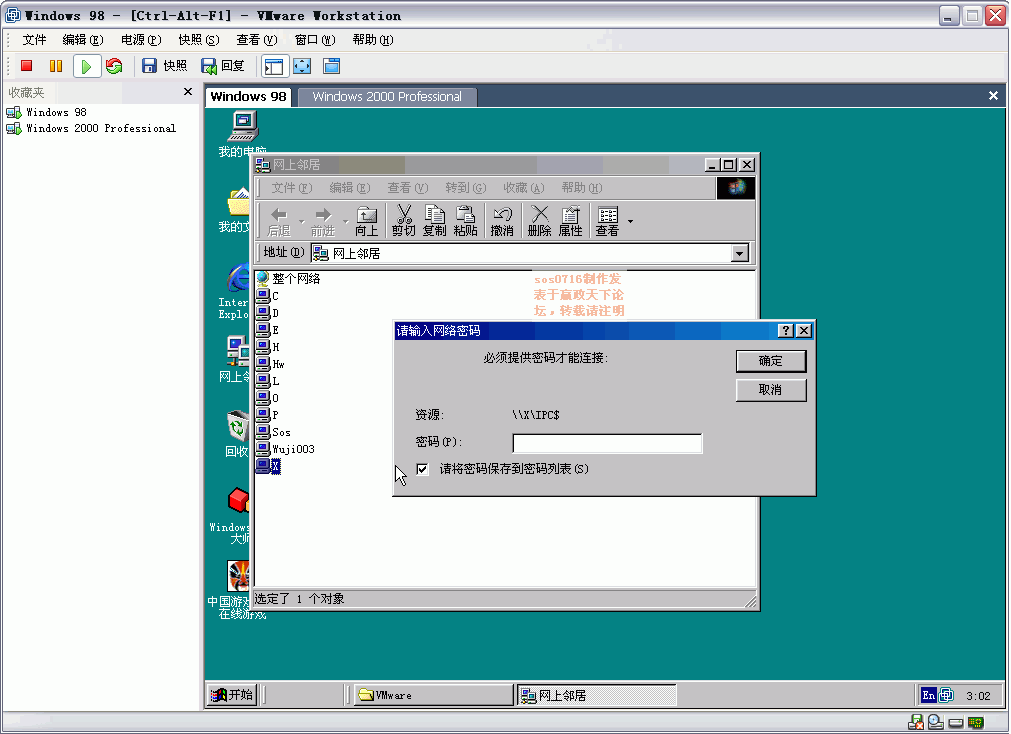The image size is (1011, 734).
Task: Click the Reset virtual machine icon
Action: [x=114, y=66]
